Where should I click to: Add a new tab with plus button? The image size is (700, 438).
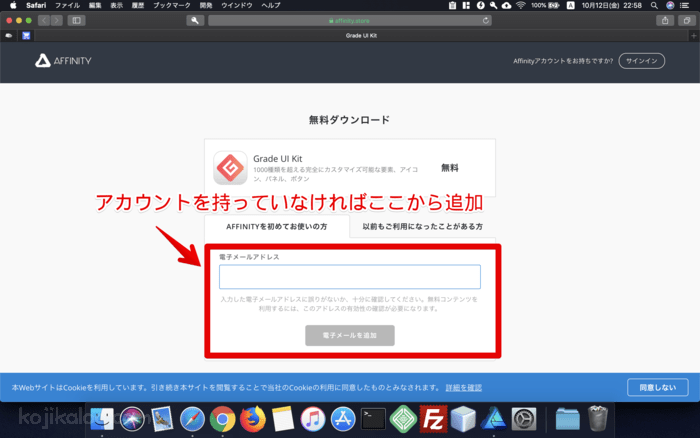click(x=694, y=36)
